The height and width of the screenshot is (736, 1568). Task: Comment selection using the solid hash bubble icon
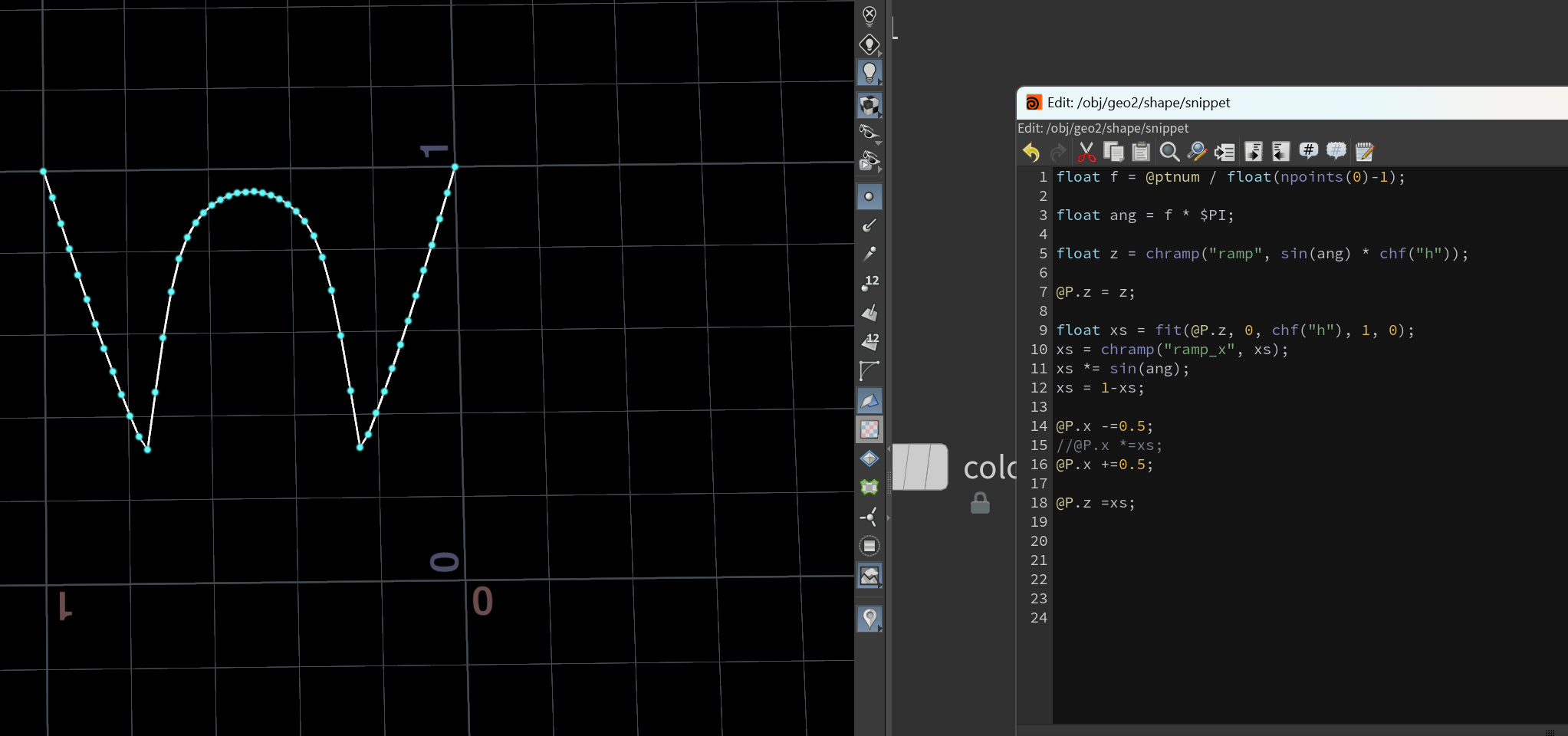(x=1308, y=151)
